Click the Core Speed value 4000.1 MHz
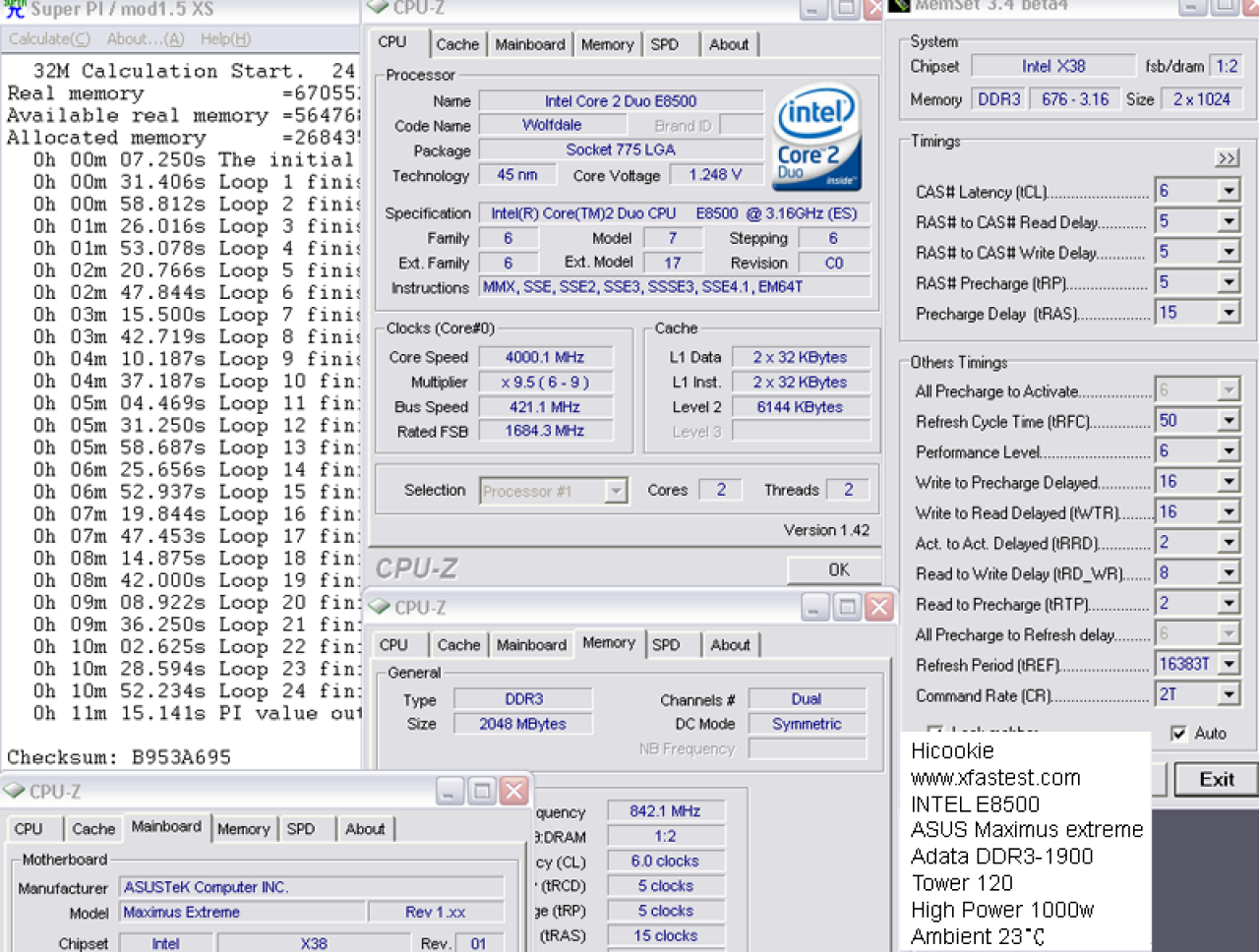Viewport: 1259px width, 952px height. 544,358
